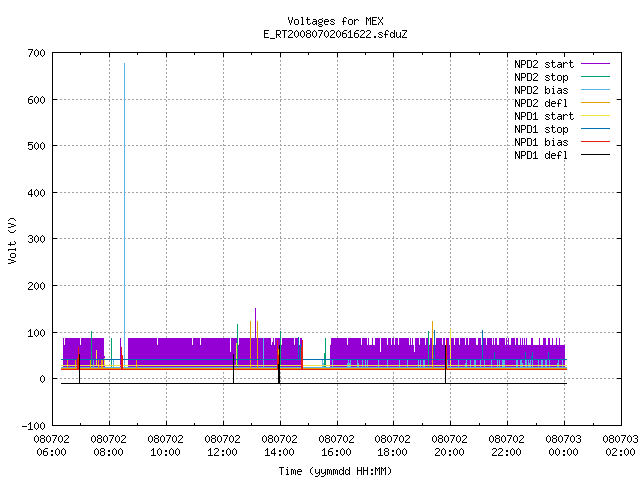Click the 'NPD2 start' legend label
The image size is (640, 480).
(x=544, y=64)
